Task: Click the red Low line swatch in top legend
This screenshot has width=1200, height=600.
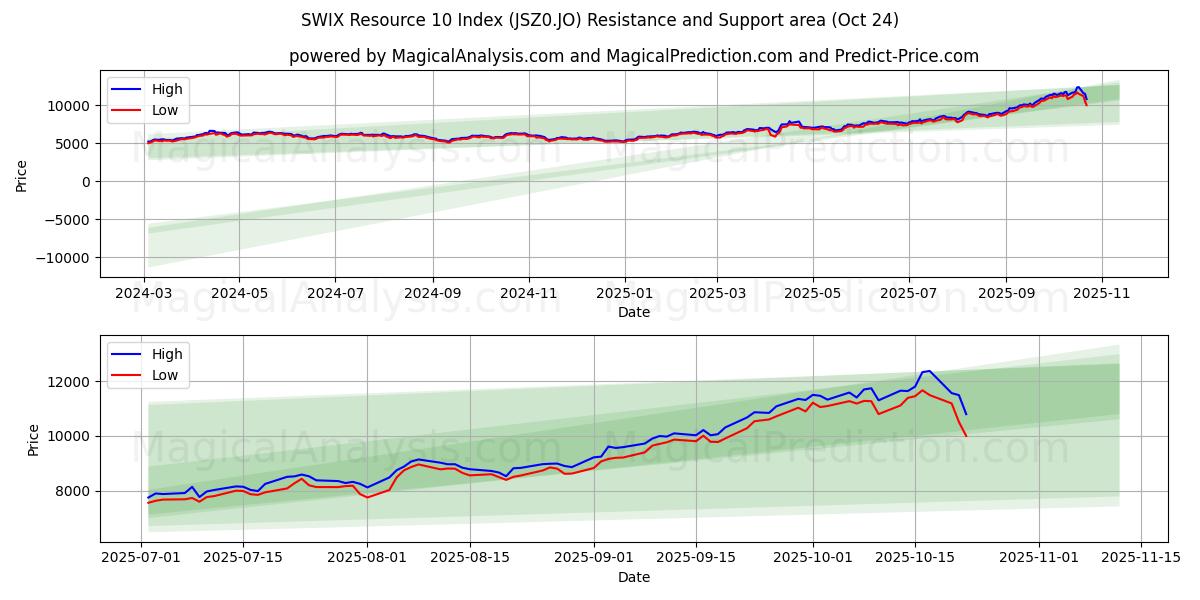Action: click(127, 110)
